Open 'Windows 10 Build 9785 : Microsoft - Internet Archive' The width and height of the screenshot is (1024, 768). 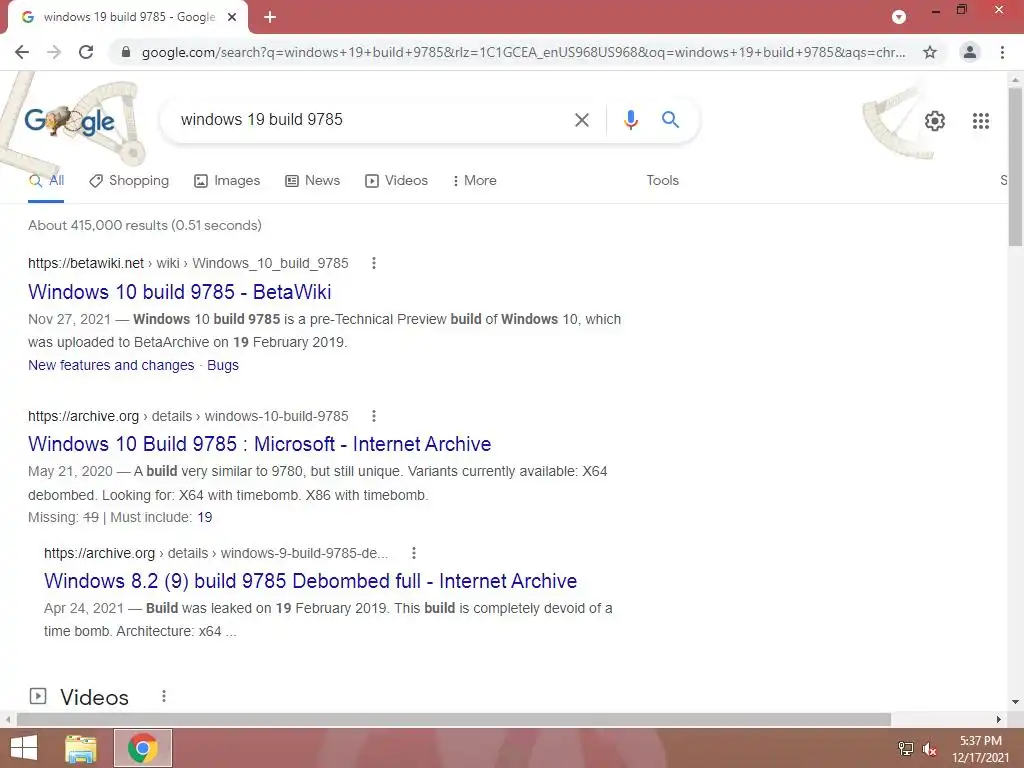(x=259, y=444)
